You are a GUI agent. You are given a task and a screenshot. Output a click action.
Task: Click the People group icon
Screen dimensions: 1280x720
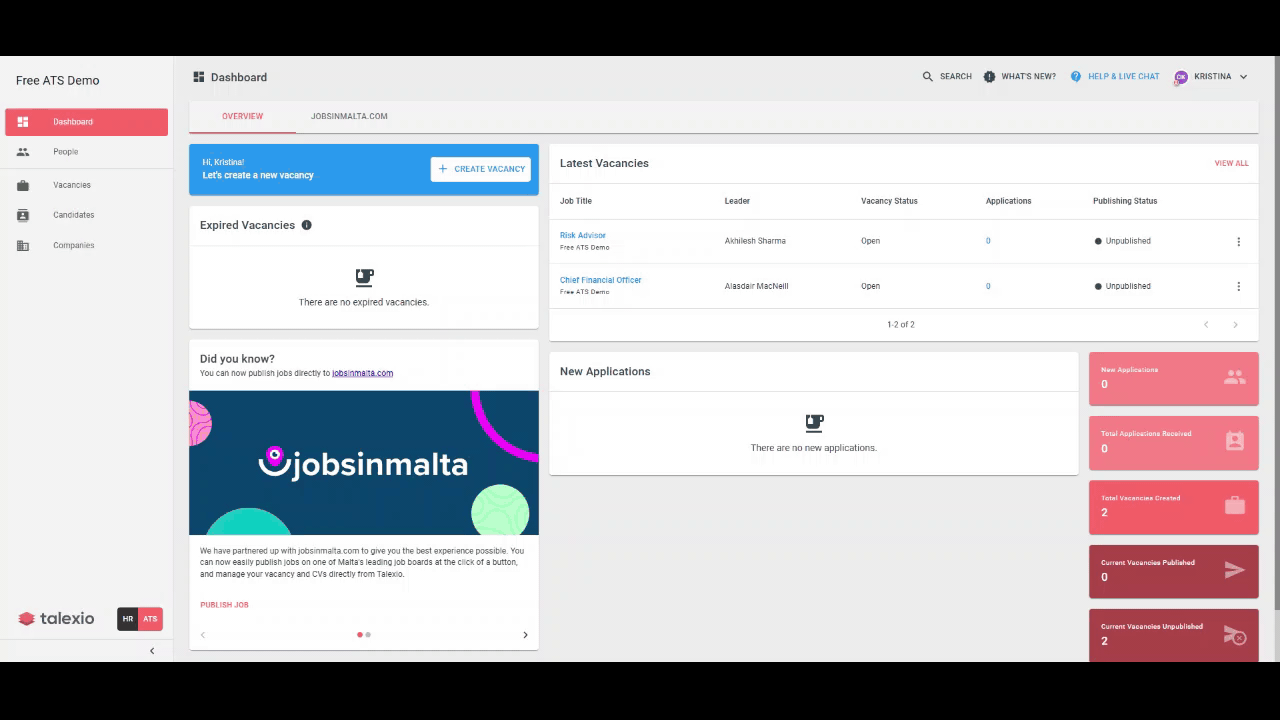(23, 152)
